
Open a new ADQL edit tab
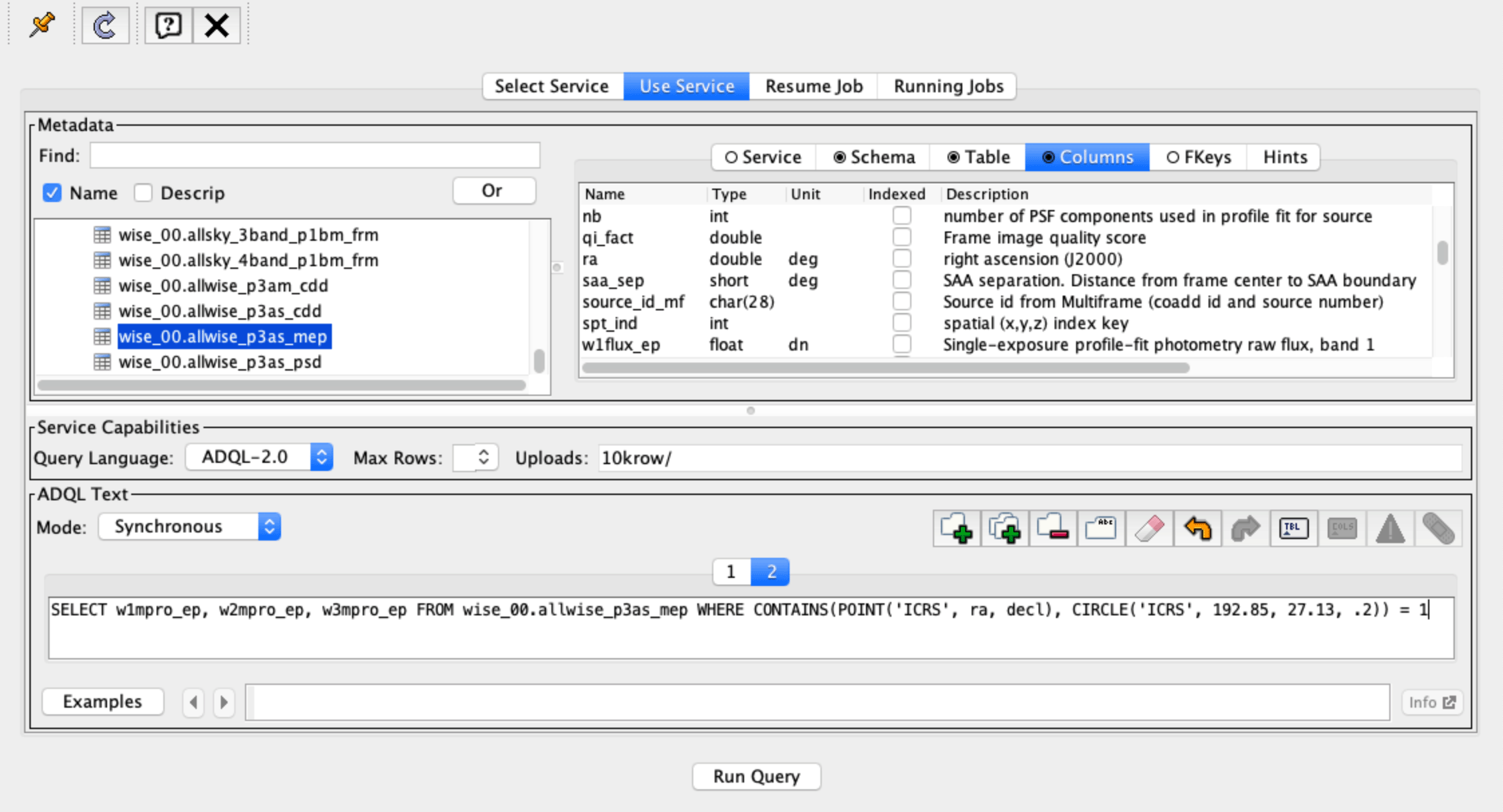pyautogui.click(x=956, y=528)
